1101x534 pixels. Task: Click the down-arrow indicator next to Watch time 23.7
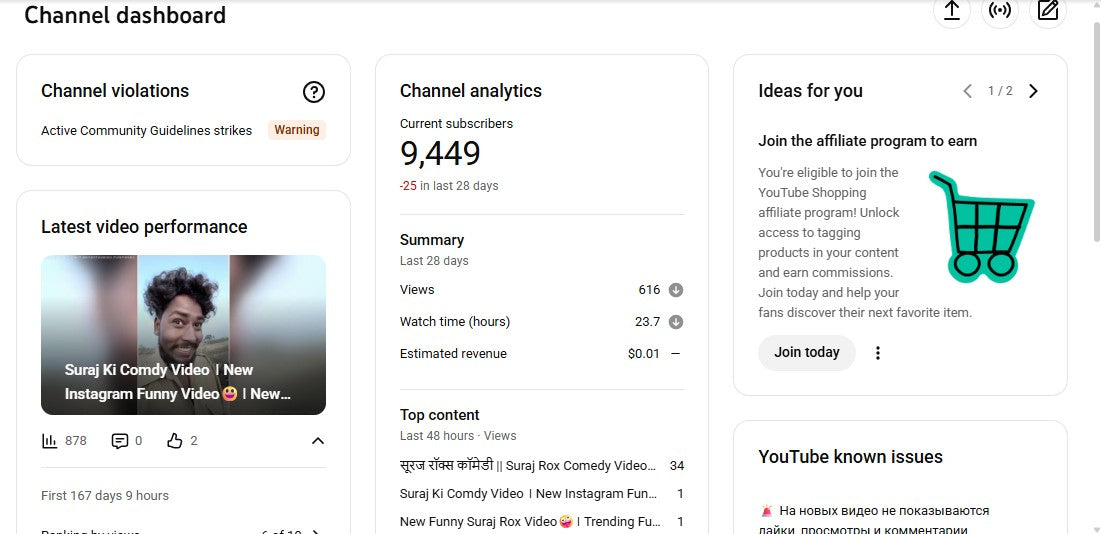click(x=675, y=322)
